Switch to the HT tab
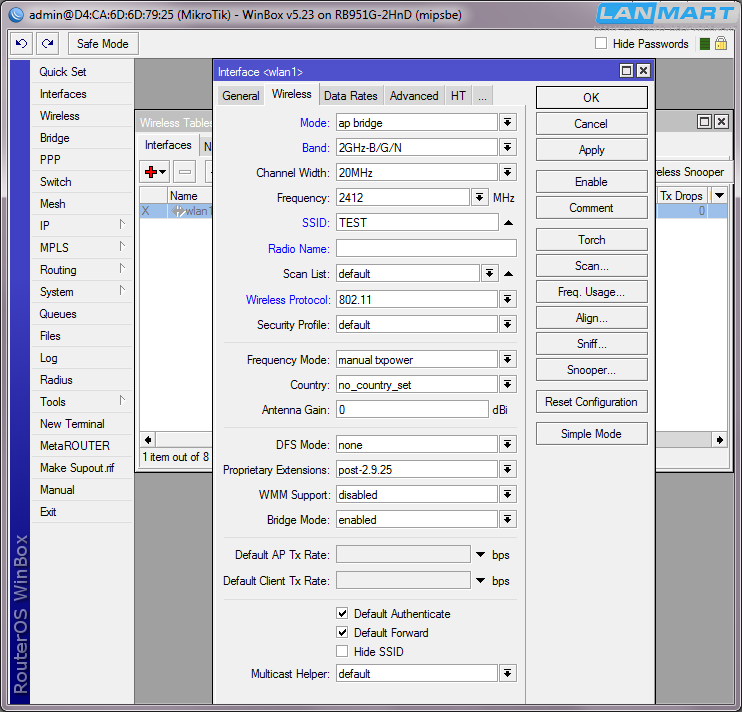This screenshot has height=712, width=742. click(458, 96)
